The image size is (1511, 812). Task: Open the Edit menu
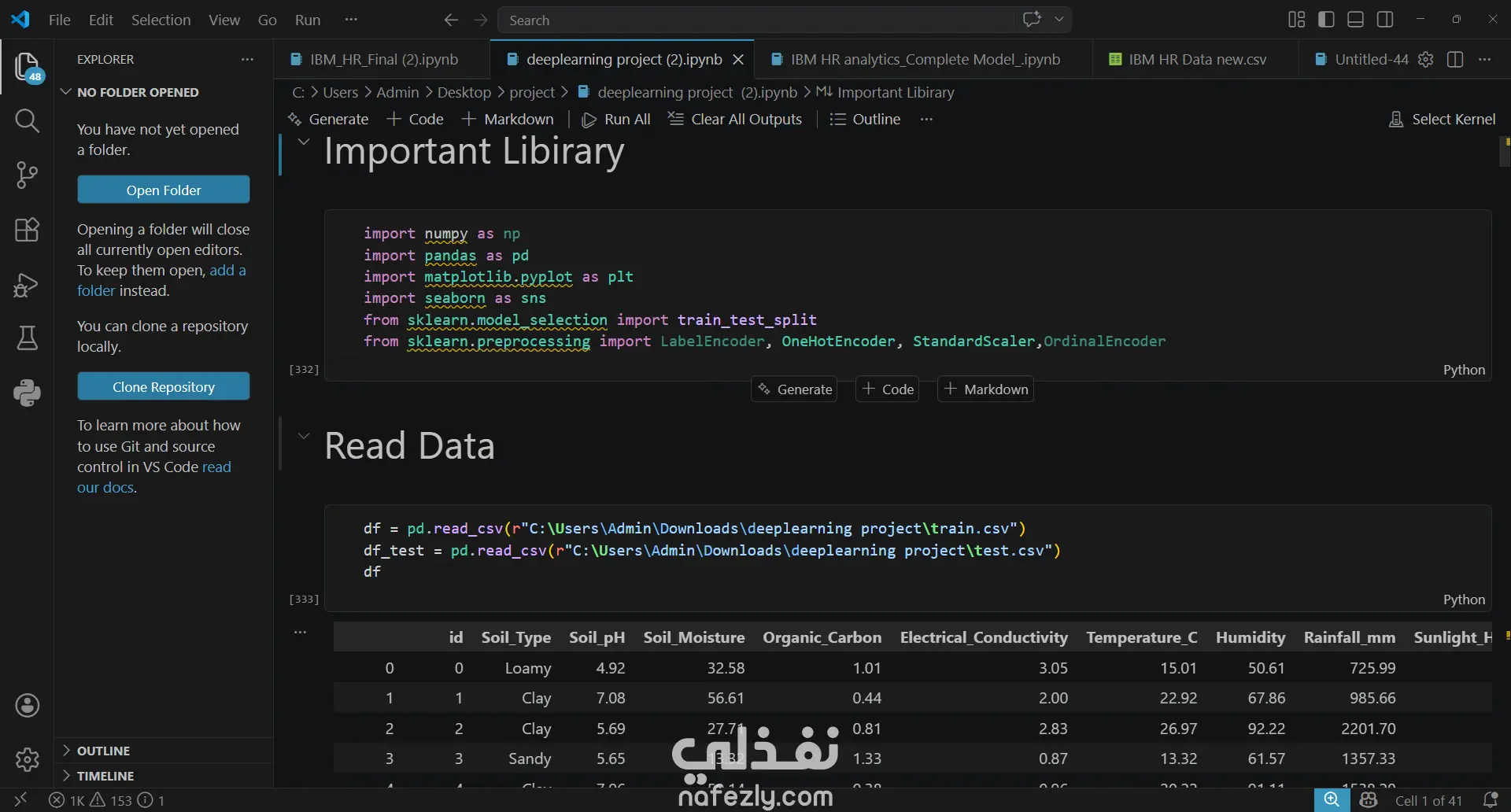[101, 20]
